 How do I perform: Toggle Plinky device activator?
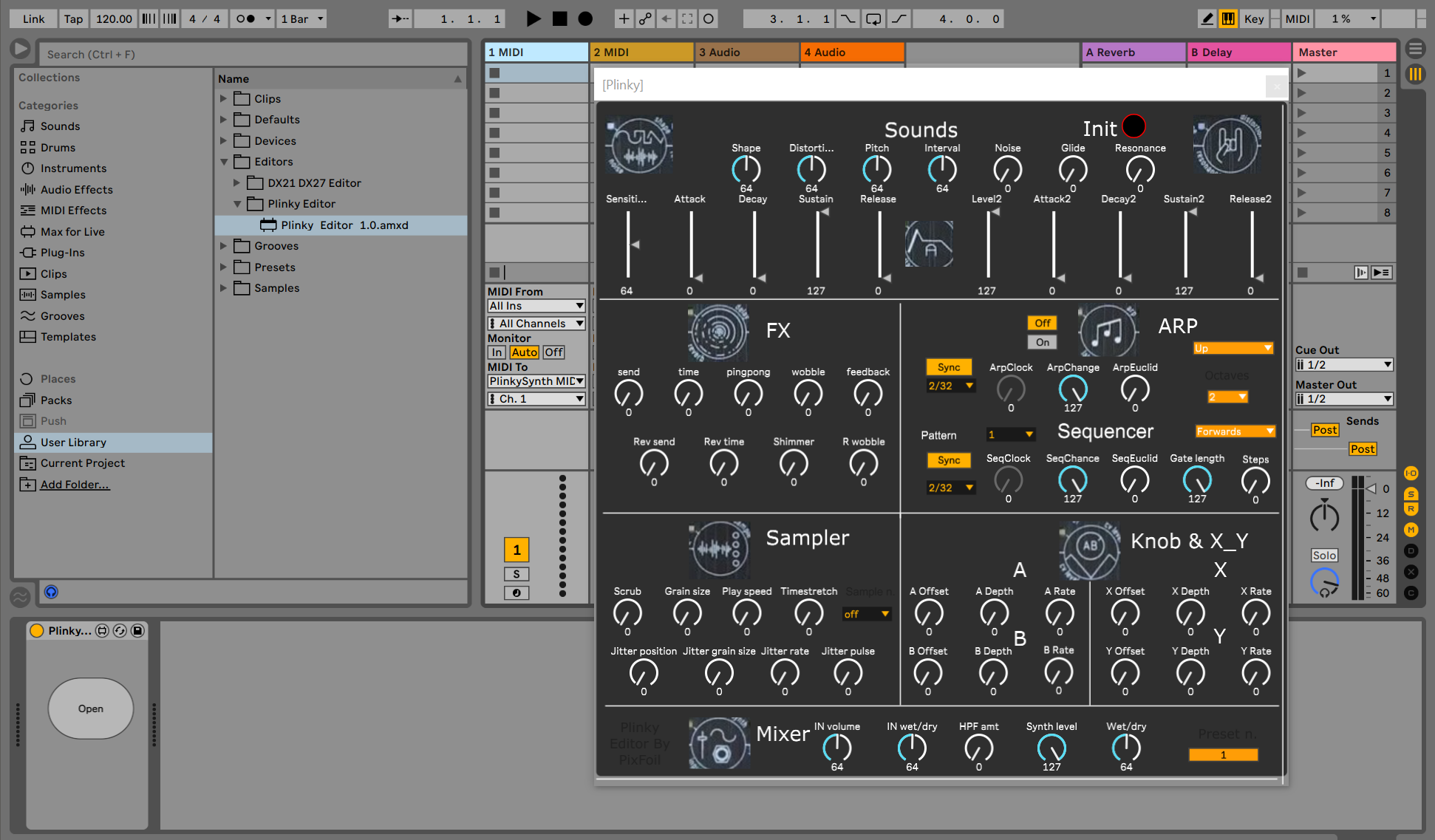pos(36,631)
